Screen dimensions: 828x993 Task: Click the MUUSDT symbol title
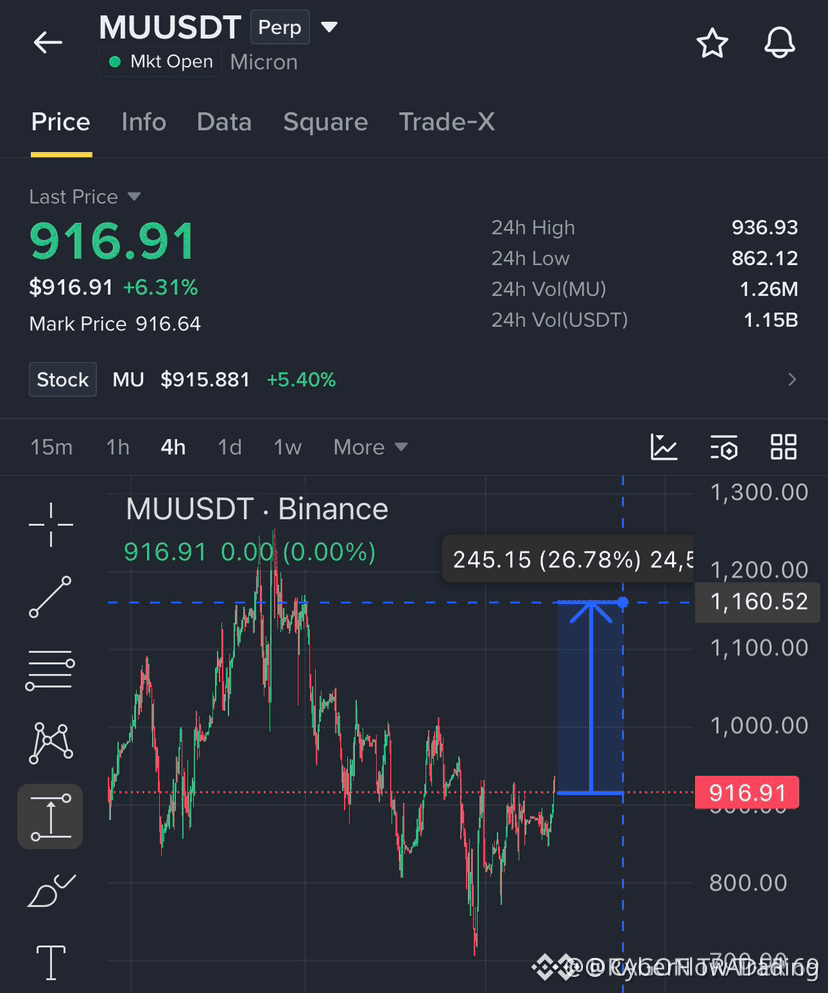(x=170, y=27)
